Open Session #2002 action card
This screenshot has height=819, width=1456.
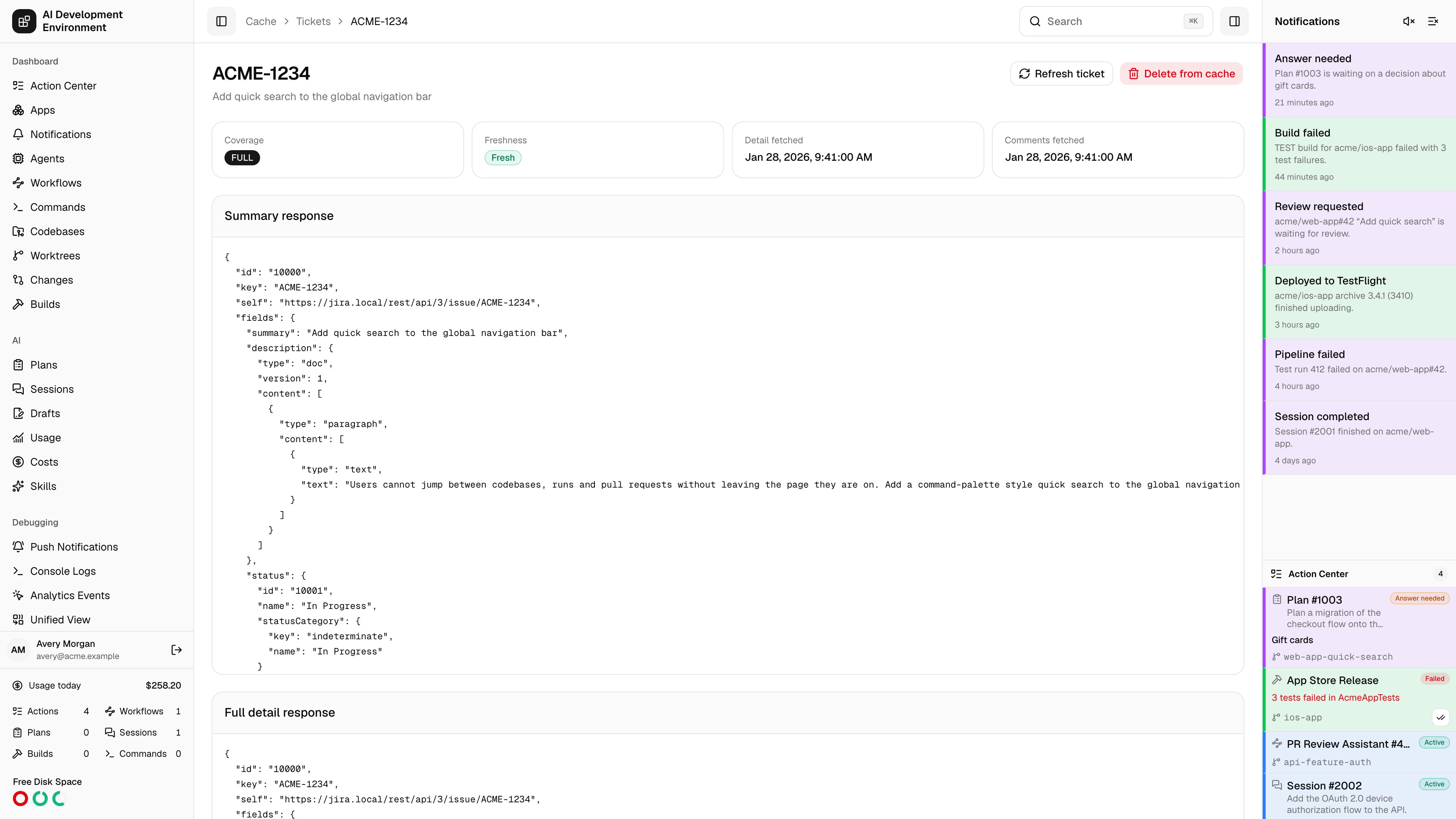pyautogui.click(x=1359, y=796)
